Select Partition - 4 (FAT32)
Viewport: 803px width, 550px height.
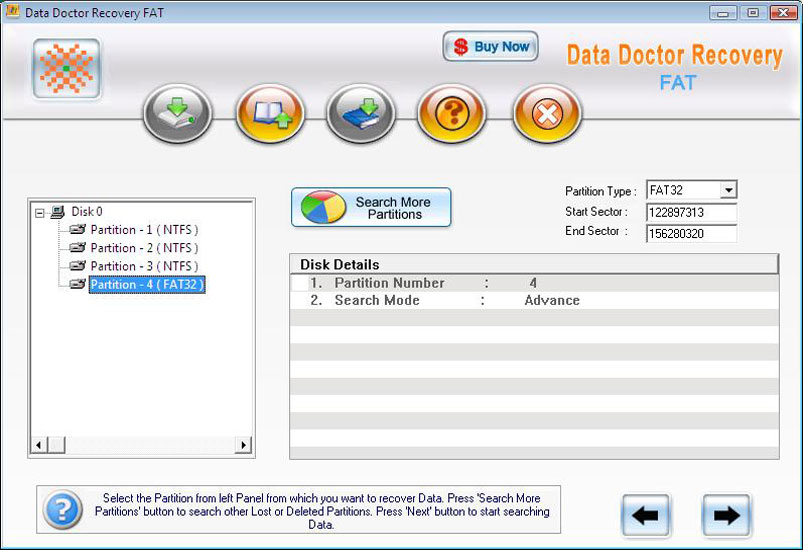click(x=147, y=285)
